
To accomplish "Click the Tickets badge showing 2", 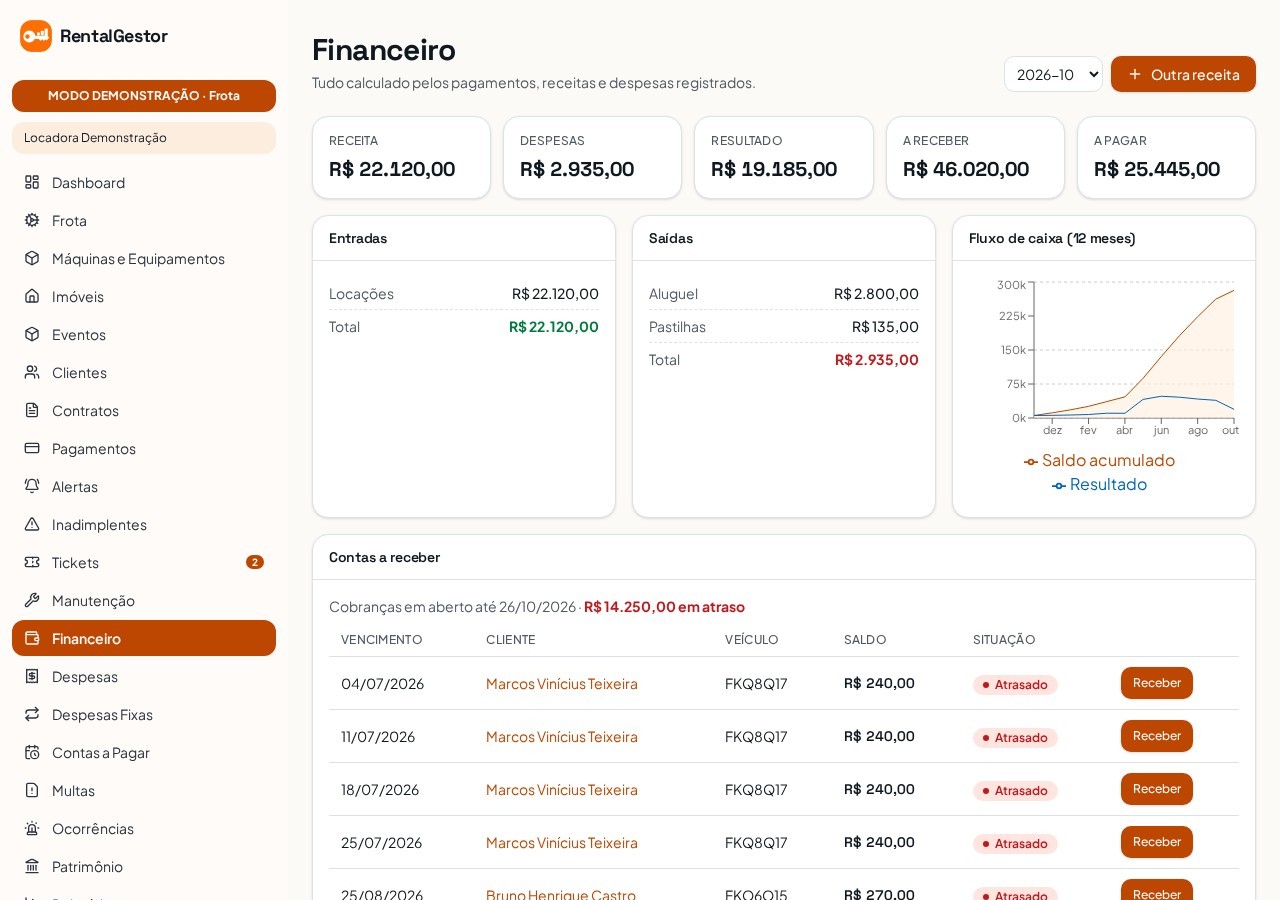I will click(x=255, y=562).
